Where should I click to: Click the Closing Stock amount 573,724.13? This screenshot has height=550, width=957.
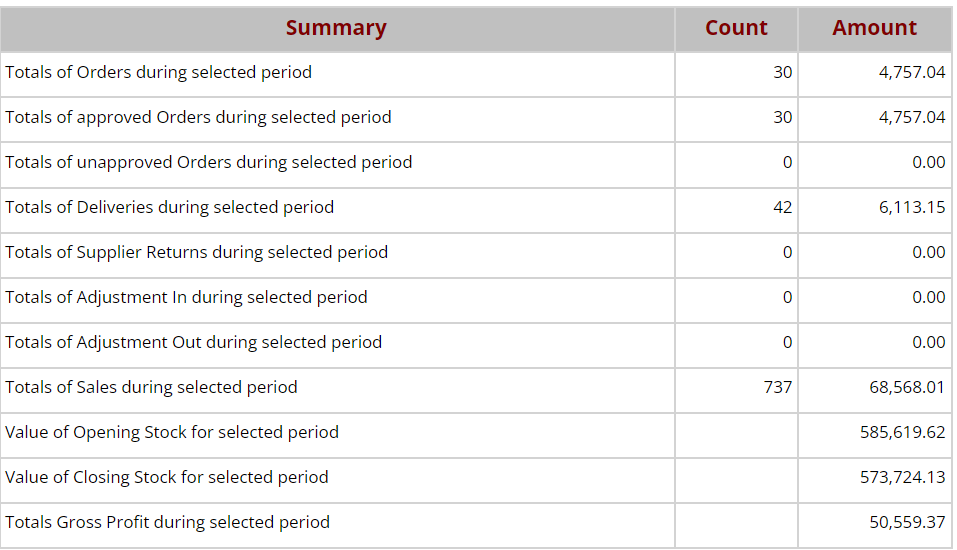tap(902, 477)
